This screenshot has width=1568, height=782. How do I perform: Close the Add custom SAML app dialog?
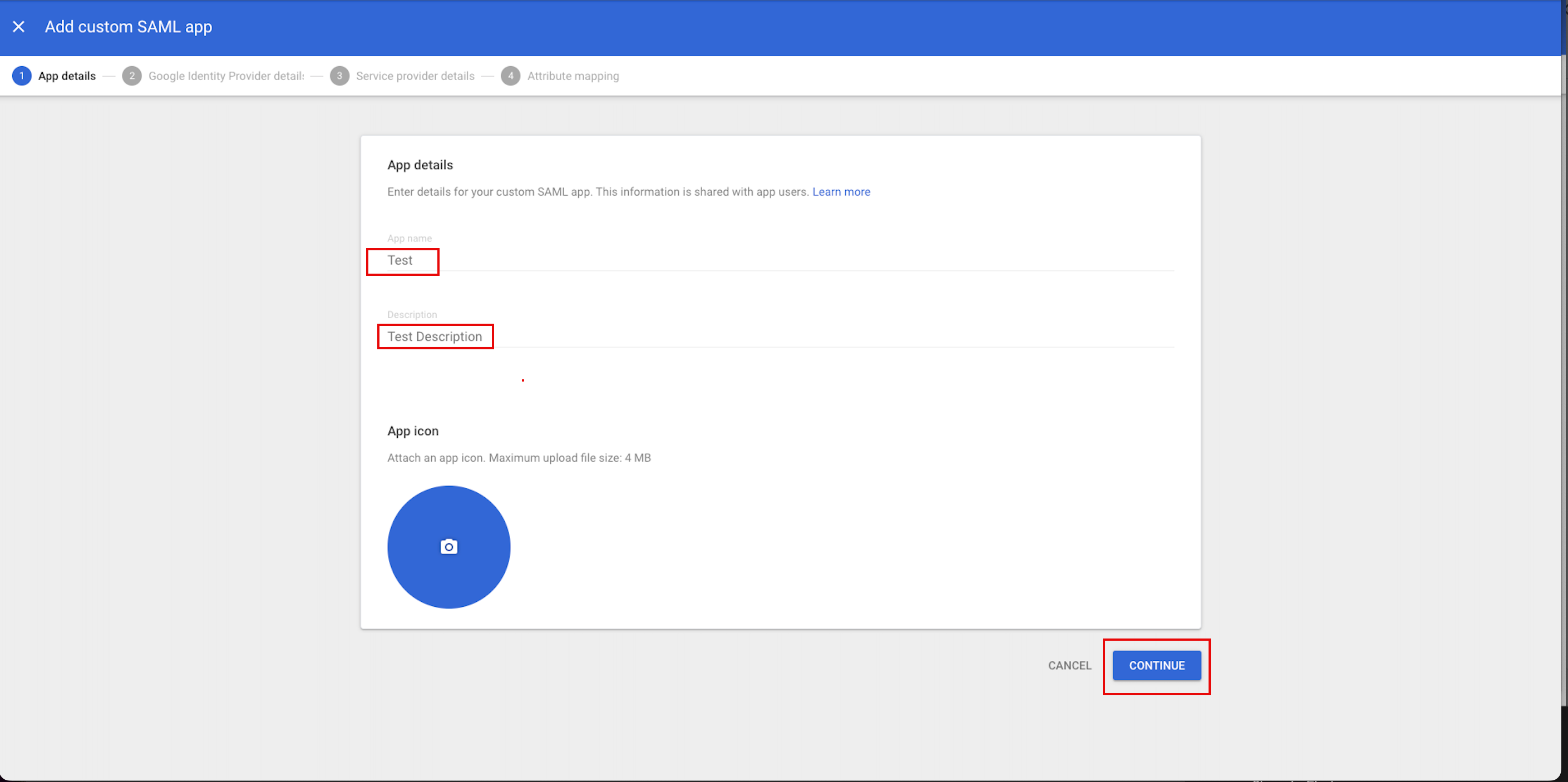click(x=19, y=27)
